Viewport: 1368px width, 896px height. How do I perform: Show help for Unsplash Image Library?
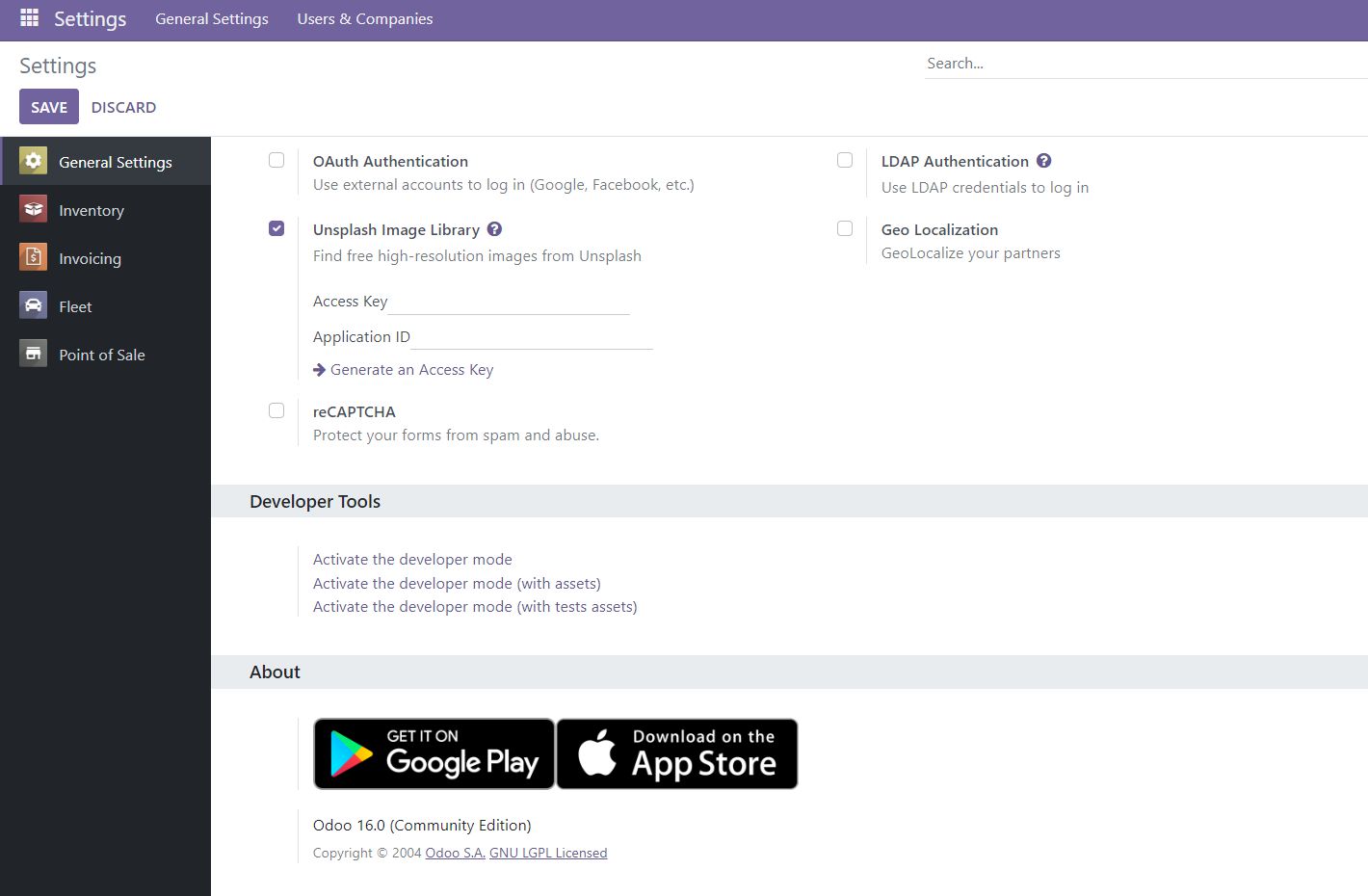(x=494, y=229)
